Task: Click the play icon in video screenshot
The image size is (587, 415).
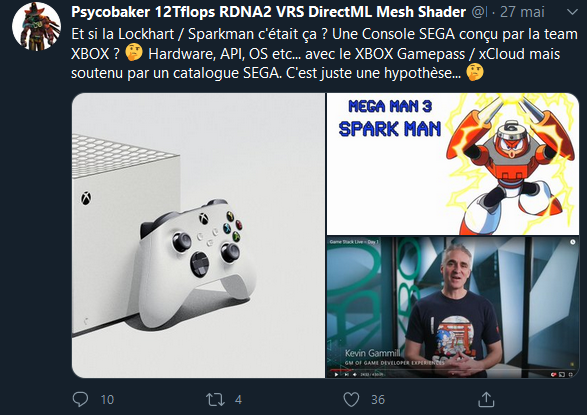Action: [x=336, y=374]
